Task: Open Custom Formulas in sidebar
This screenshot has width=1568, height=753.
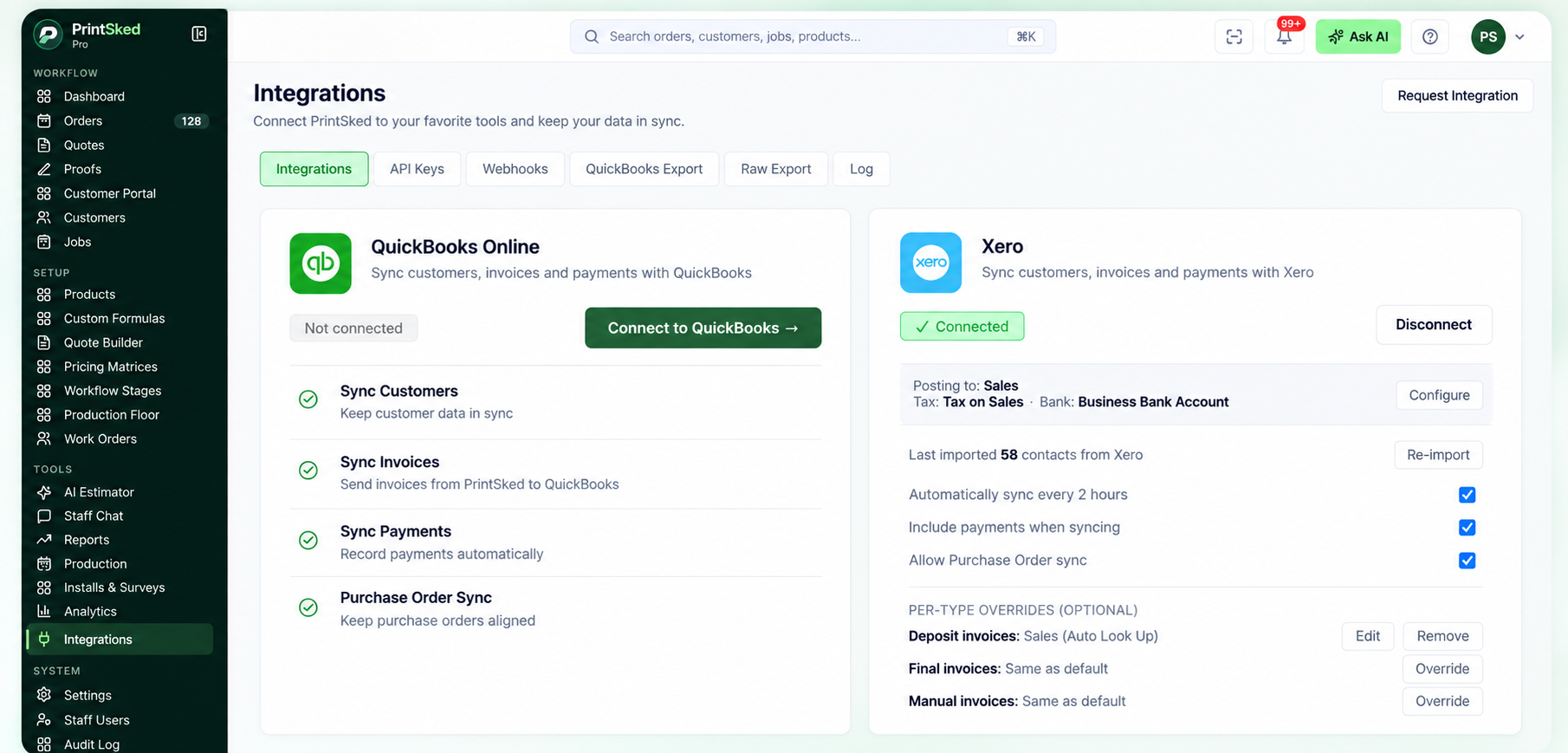Action: coord(114,318)
